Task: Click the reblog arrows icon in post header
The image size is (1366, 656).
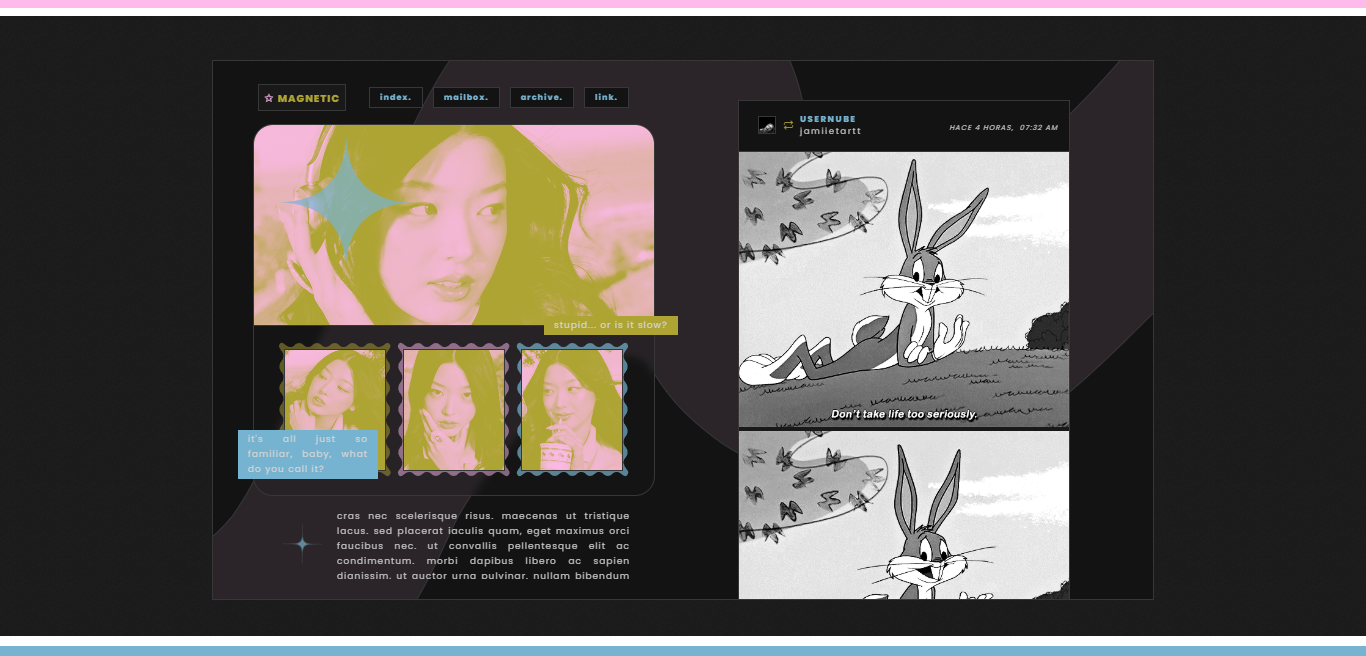Action: point(788,125)
